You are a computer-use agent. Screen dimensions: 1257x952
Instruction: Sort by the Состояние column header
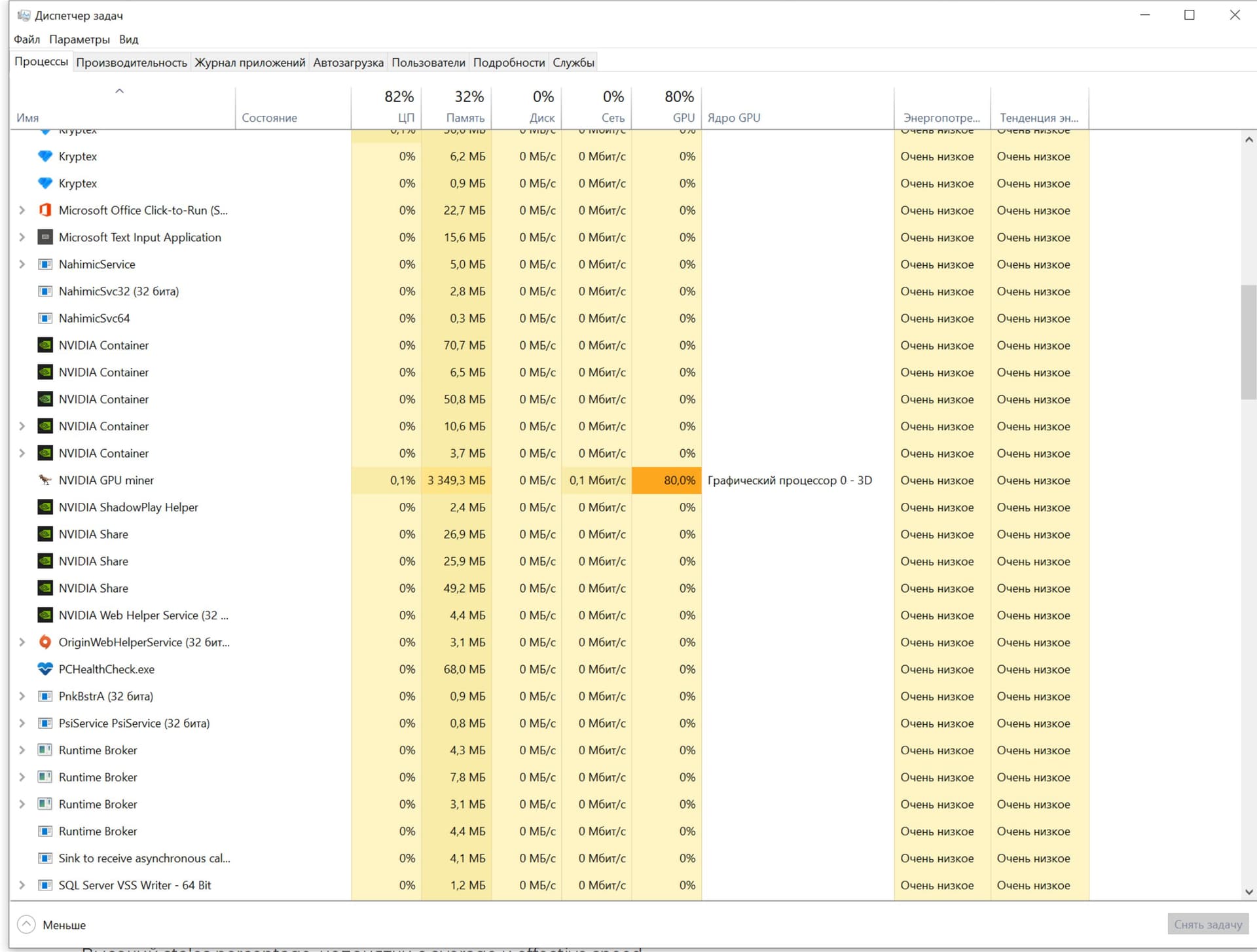coord(293,108)
